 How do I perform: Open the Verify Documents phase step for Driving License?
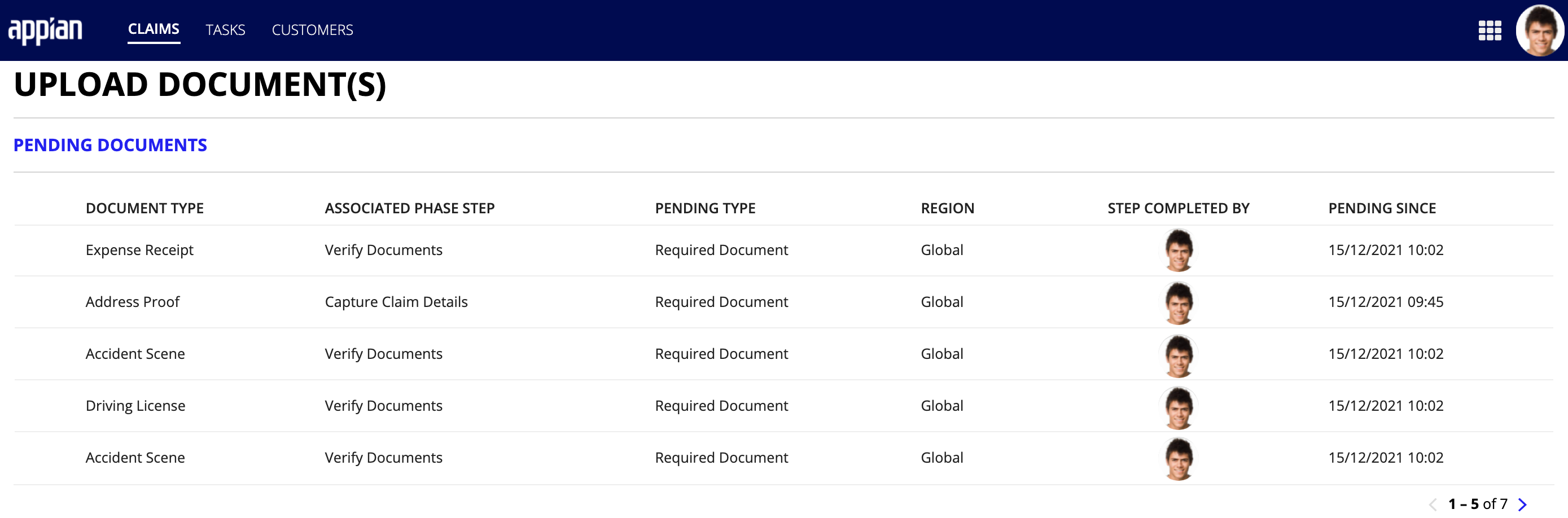click(383, 405)
